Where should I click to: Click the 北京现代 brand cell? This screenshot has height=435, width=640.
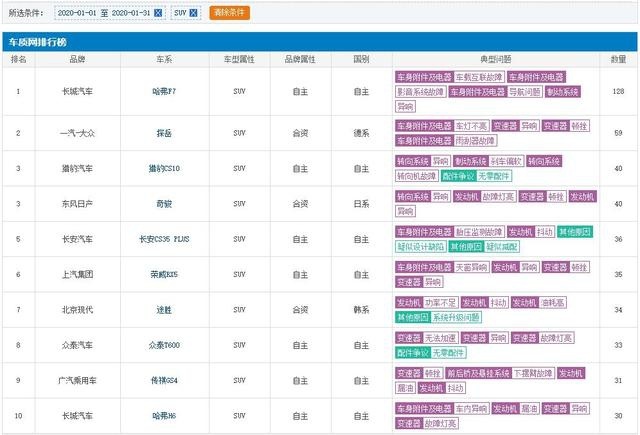[x=77, y=310]
